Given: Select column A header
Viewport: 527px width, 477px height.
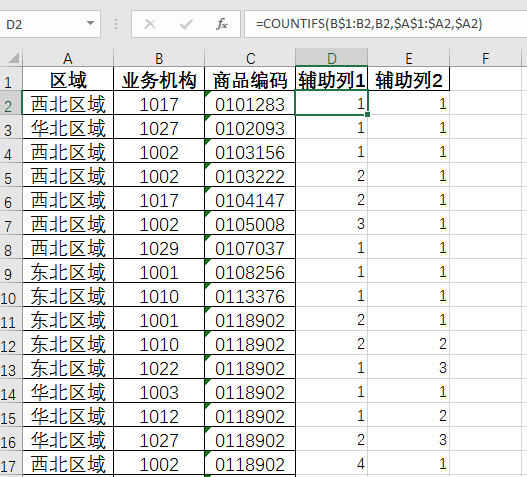Looking at the screenshot, I should click(x=68, y=58).
